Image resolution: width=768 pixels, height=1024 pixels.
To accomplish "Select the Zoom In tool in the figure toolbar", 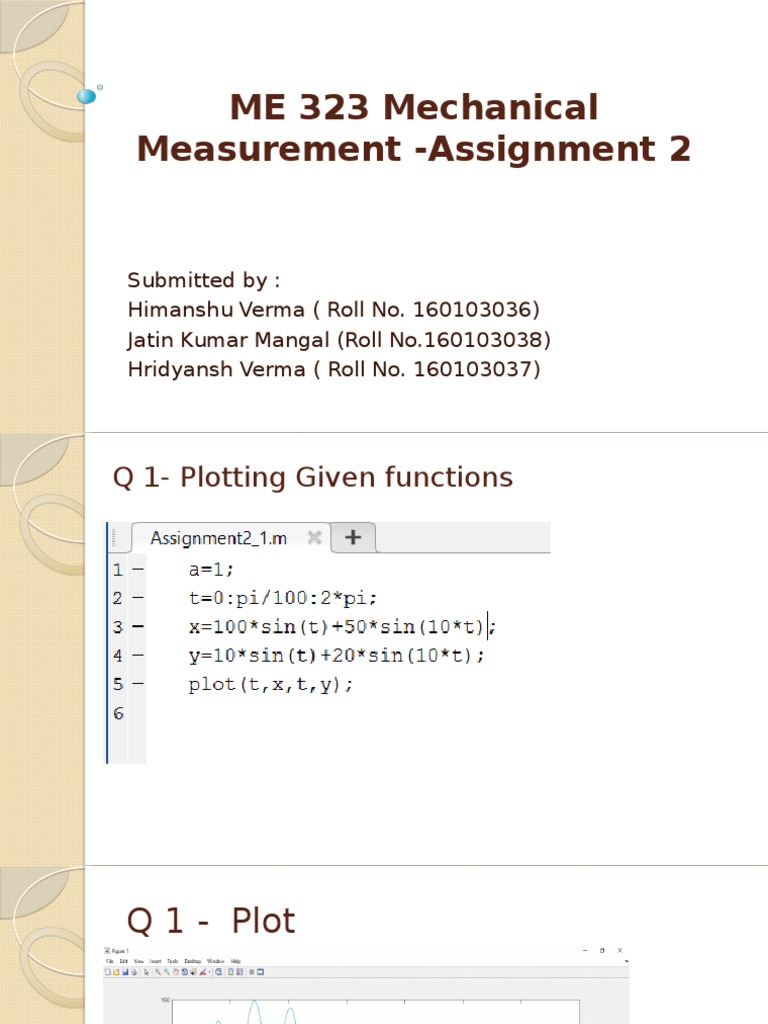I will click(158, 972).
